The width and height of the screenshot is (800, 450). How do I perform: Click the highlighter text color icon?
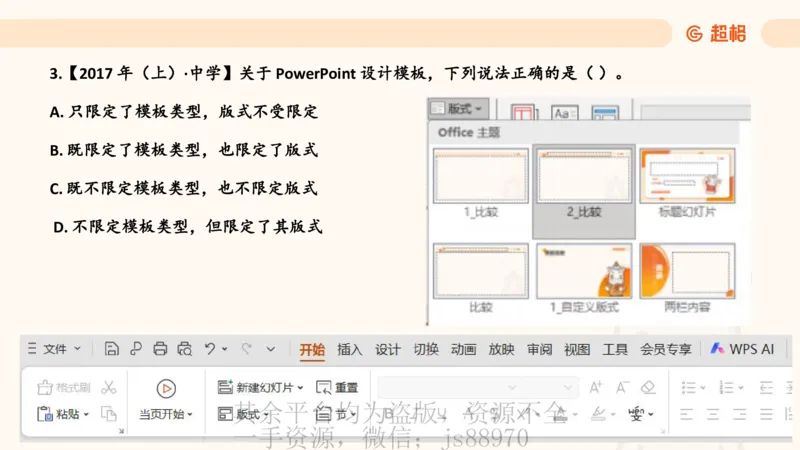click(x=598, y=414)
